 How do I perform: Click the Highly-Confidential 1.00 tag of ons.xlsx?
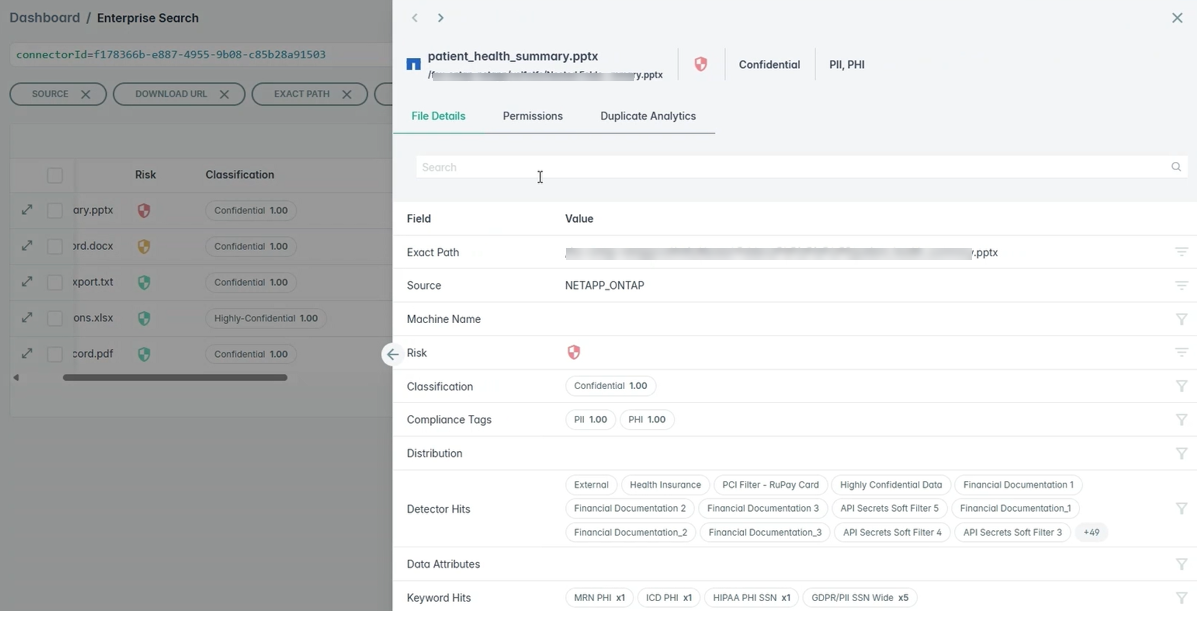tap(266, 318)
